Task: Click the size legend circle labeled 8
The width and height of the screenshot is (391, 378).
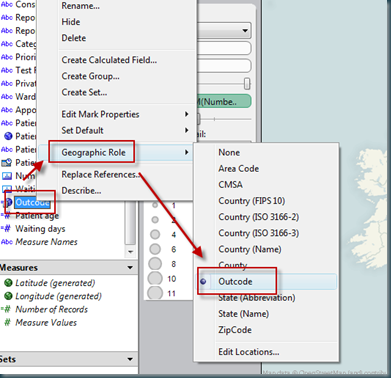Action: 155,264
